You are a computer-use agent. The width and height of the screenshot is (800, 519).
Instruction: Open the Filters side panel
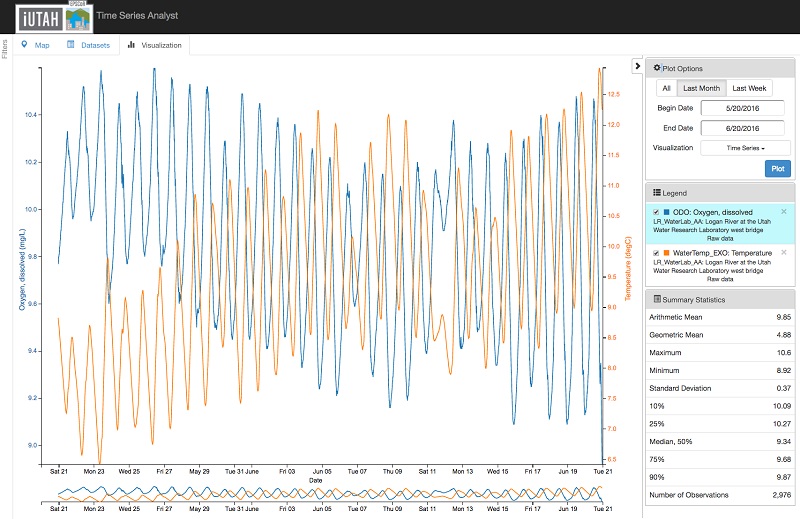point(5,49)
